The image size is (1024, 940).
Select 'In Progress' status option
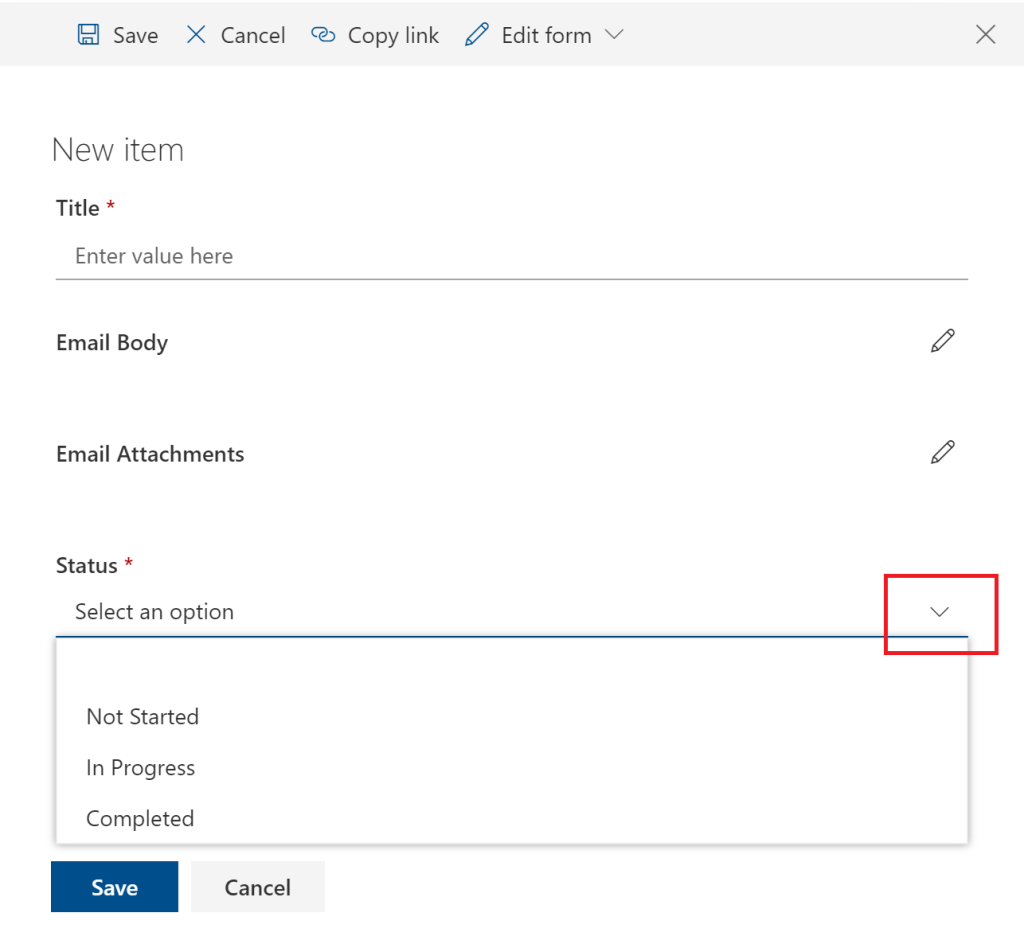point(141,768)
